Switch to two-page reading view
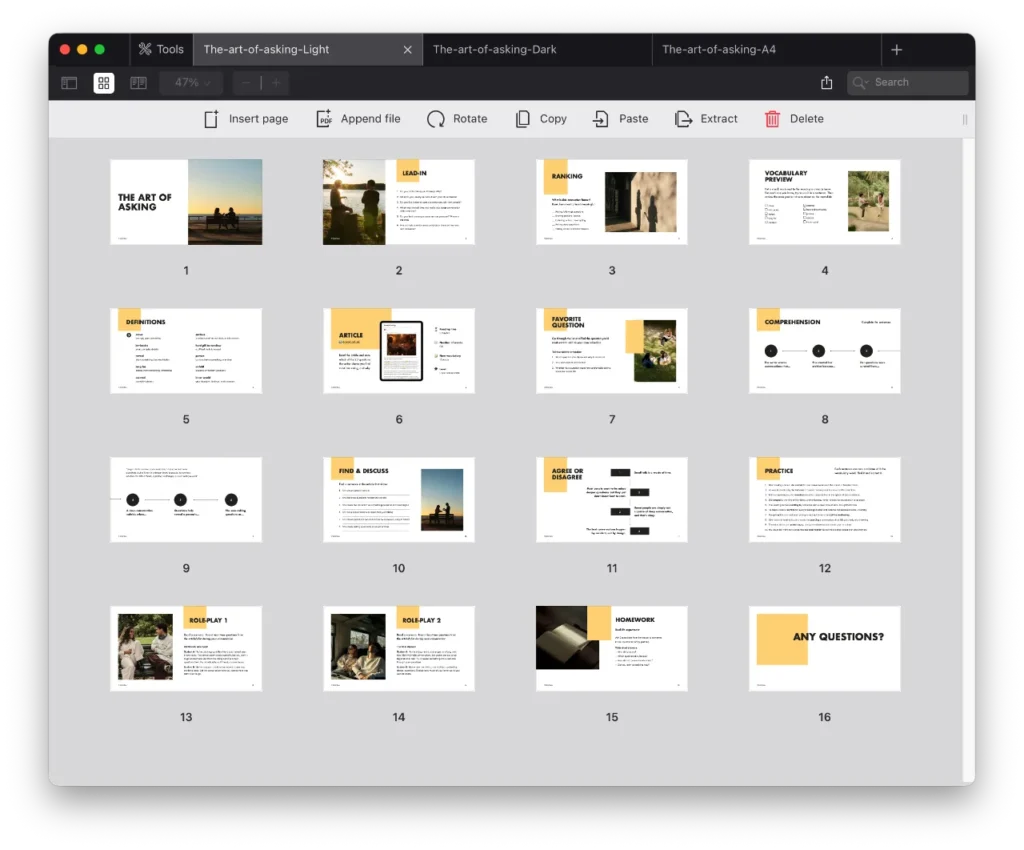Viewport: 1024px width, 850px height. pyautogui.click(x=138, y=82)
